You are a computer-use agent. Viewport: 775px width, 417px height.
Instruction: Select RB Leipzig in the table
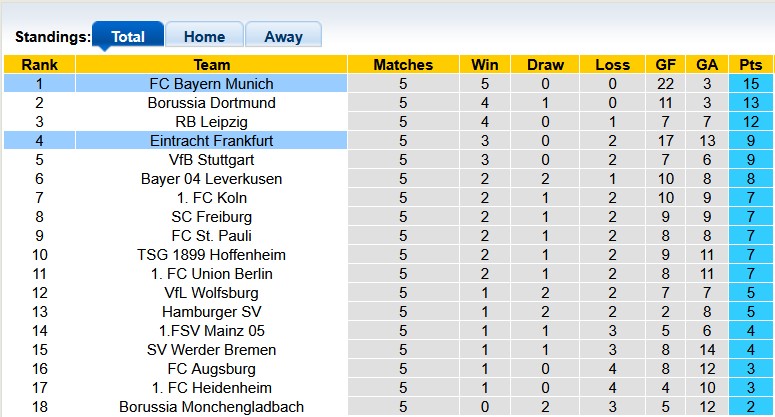211,122
